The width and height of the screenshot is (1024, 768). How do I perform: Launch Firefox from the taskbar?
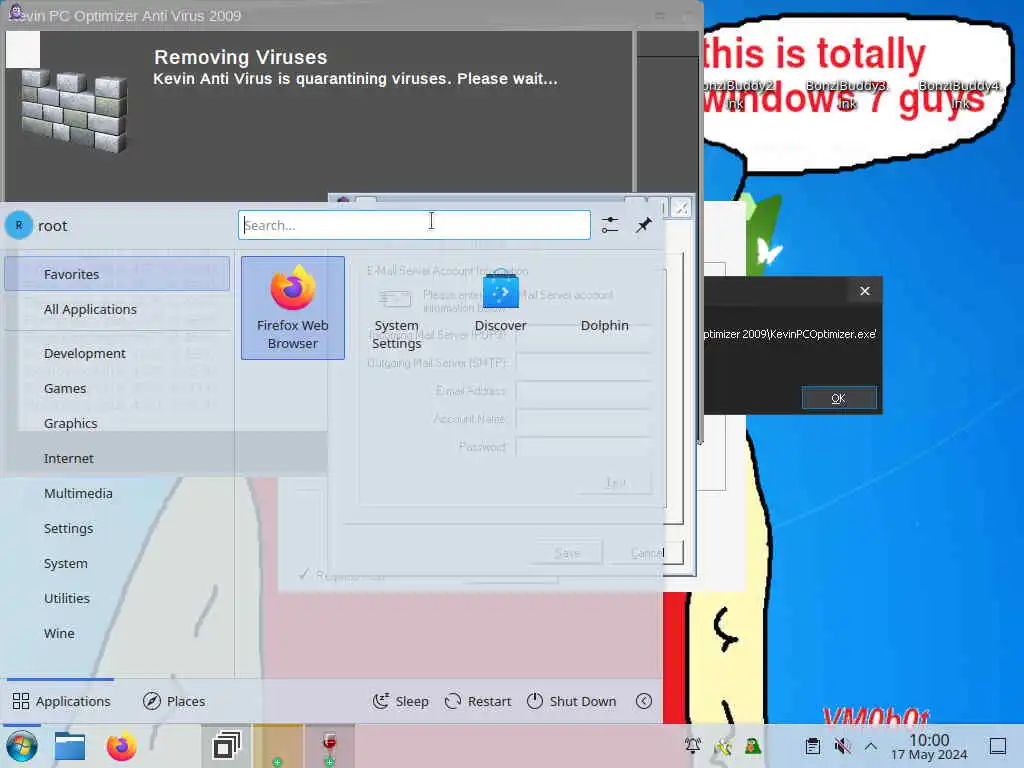[121, 746]
